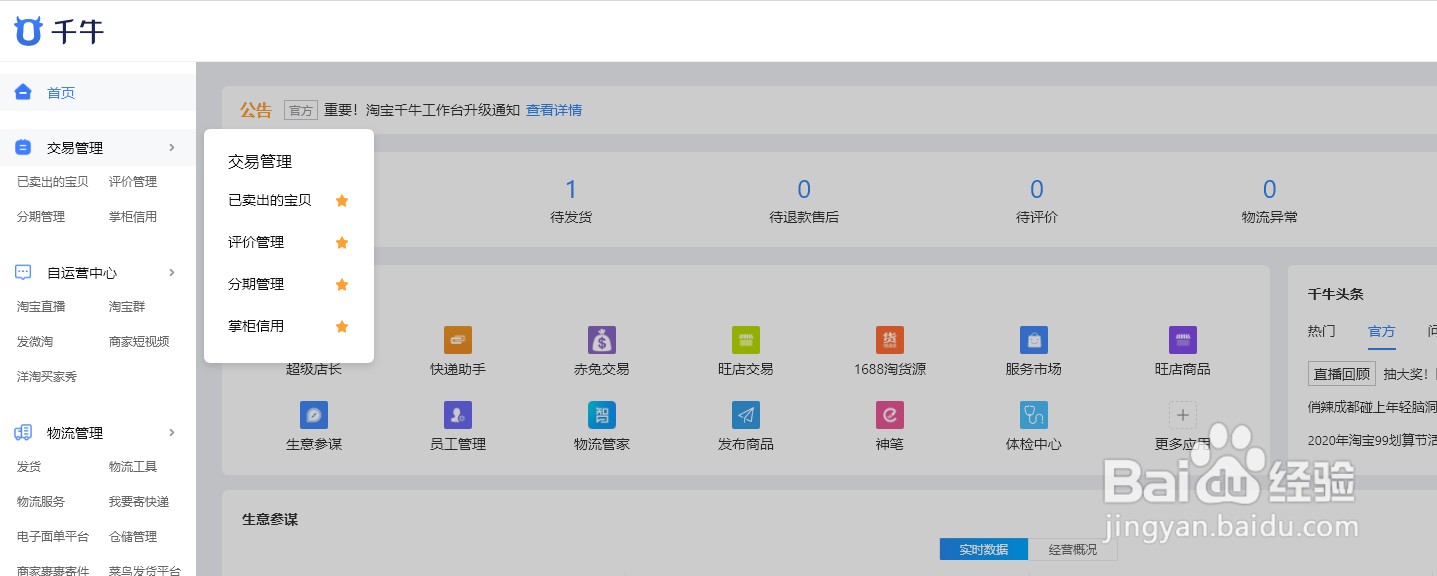This screenshot has width=1437, height=576.
Task: Open the 服务市场 app icon
Action: [x=1034, y=340]
